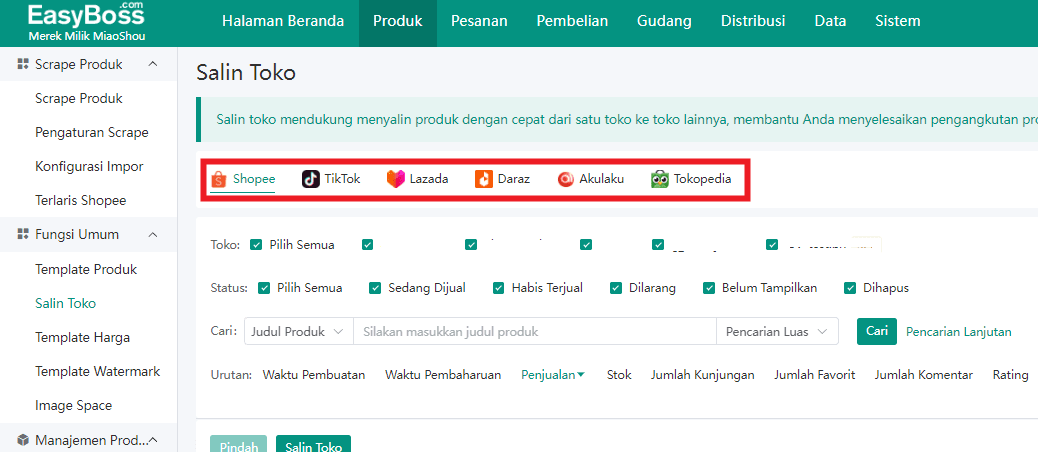Select the Shopee platform tab
This screenshot has height=452, width=1038.
point(243,179)
